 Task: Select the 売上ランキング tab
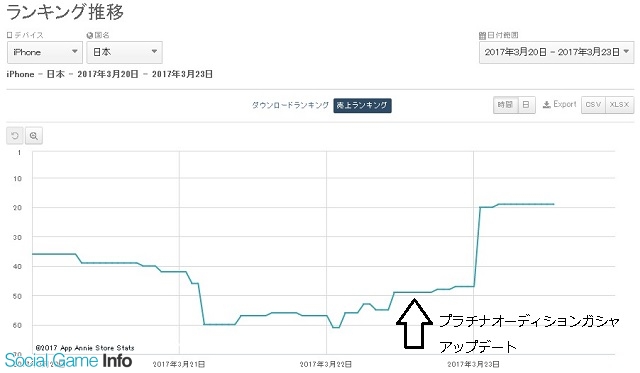coord(362,105)
